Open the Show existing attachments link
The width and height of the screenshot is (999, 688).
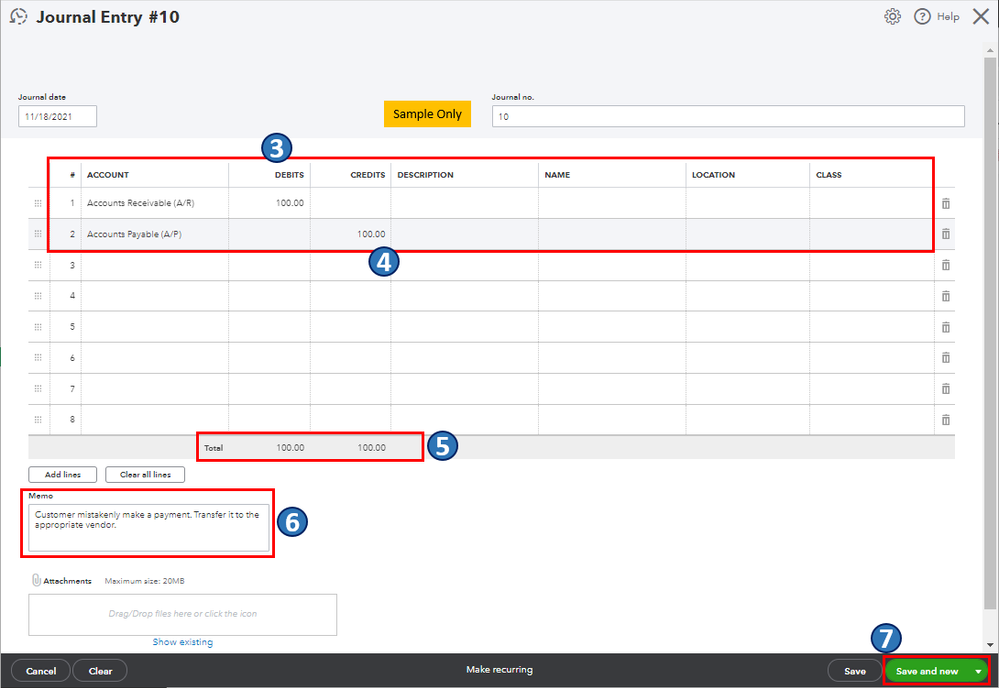(x=183, y=642)
